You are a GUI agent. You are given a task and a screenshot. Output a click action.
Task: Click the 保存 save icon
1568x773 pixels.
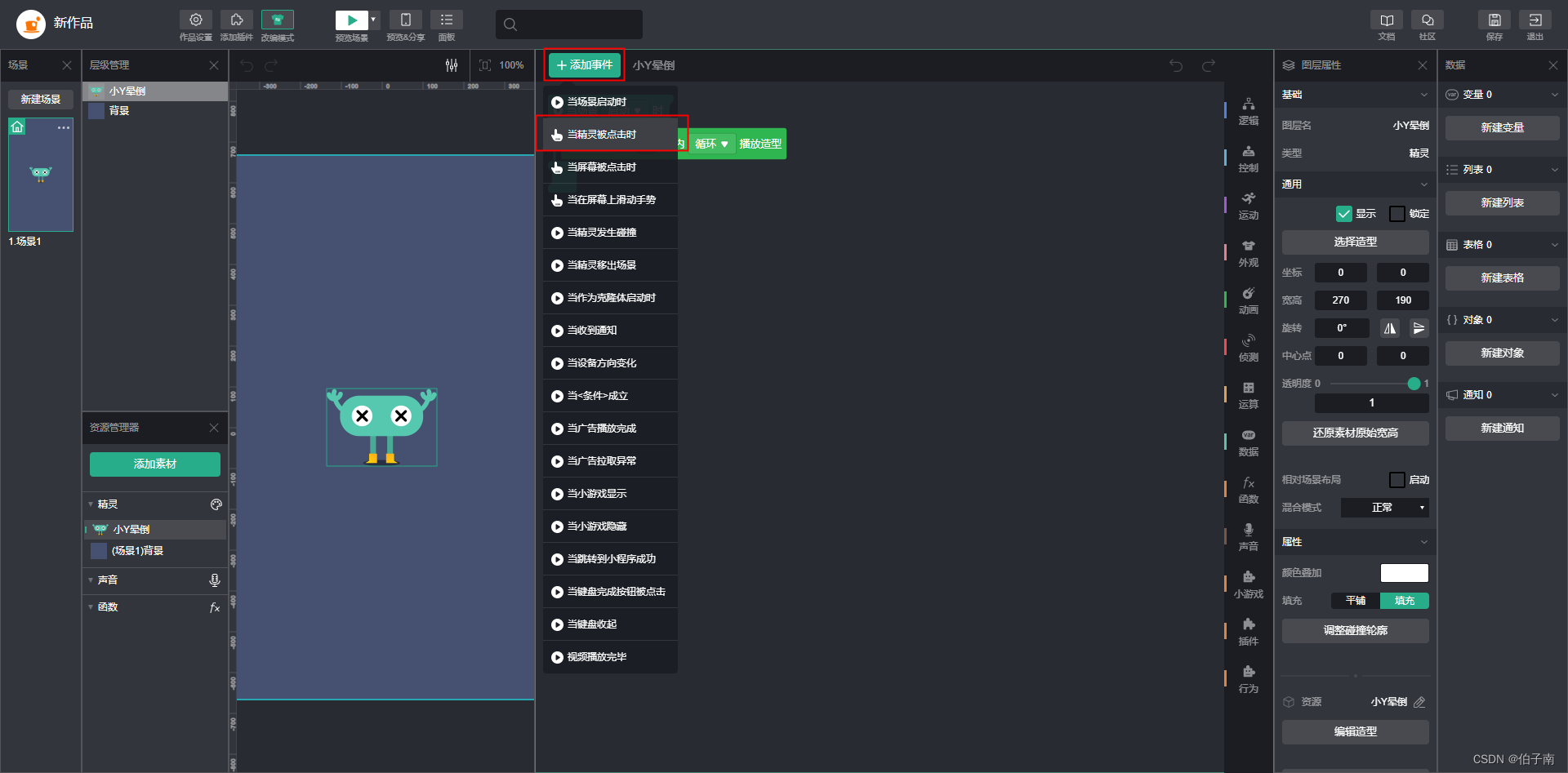point(1494,20)
